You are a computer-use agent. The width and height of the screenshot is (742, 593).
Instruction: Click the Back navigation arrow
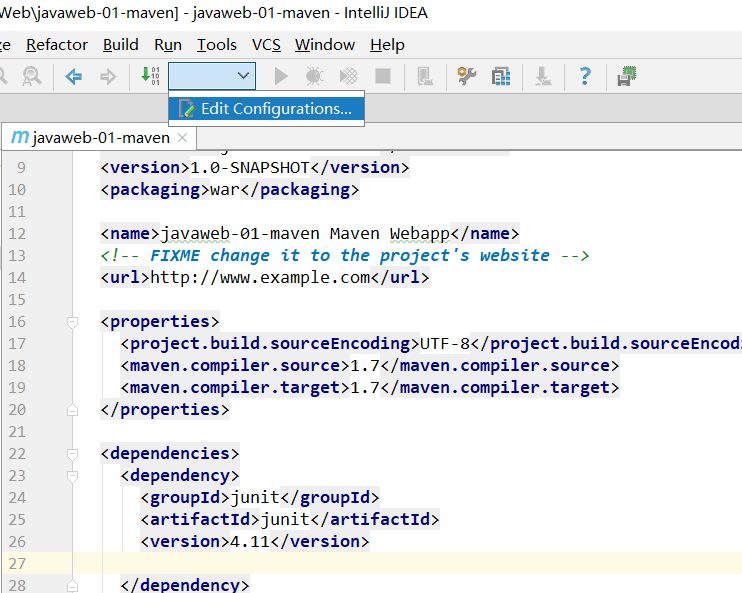tap(73, 76)
